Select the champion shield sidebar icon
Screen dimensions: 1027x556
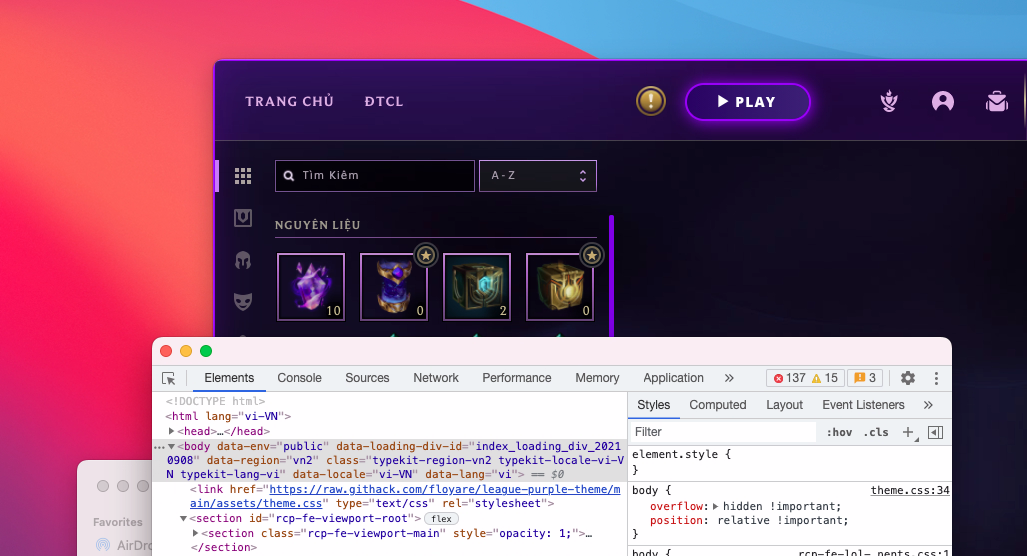click(243, 217)
